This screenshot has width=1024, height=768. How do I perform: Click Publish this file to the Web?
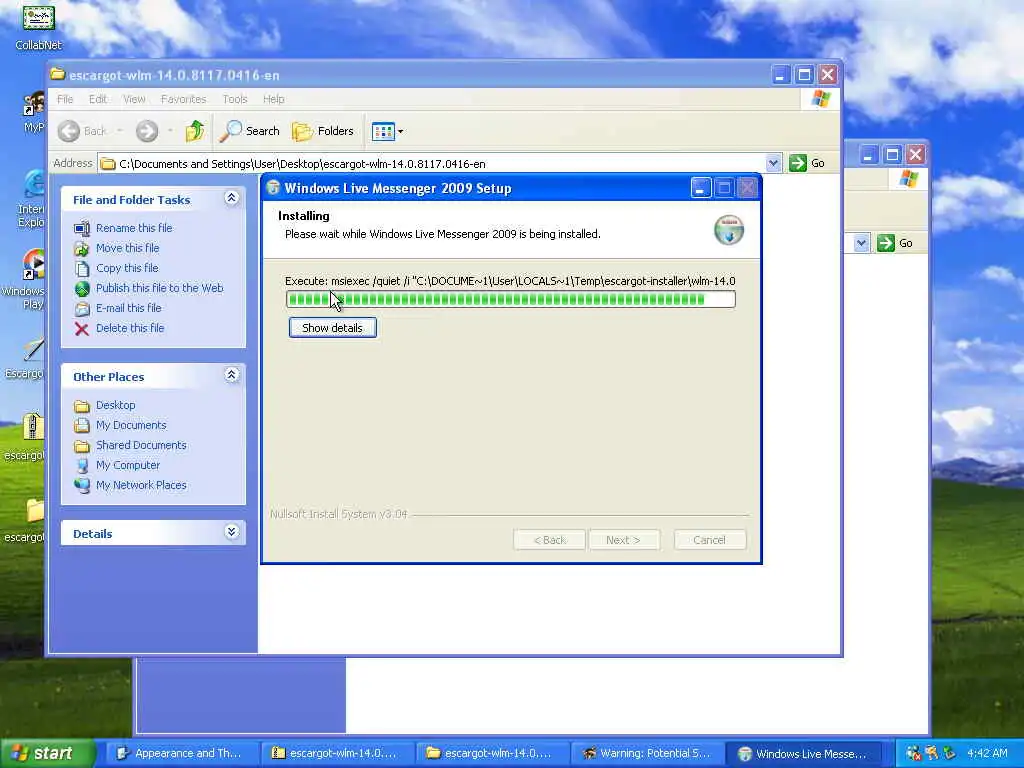159,288
